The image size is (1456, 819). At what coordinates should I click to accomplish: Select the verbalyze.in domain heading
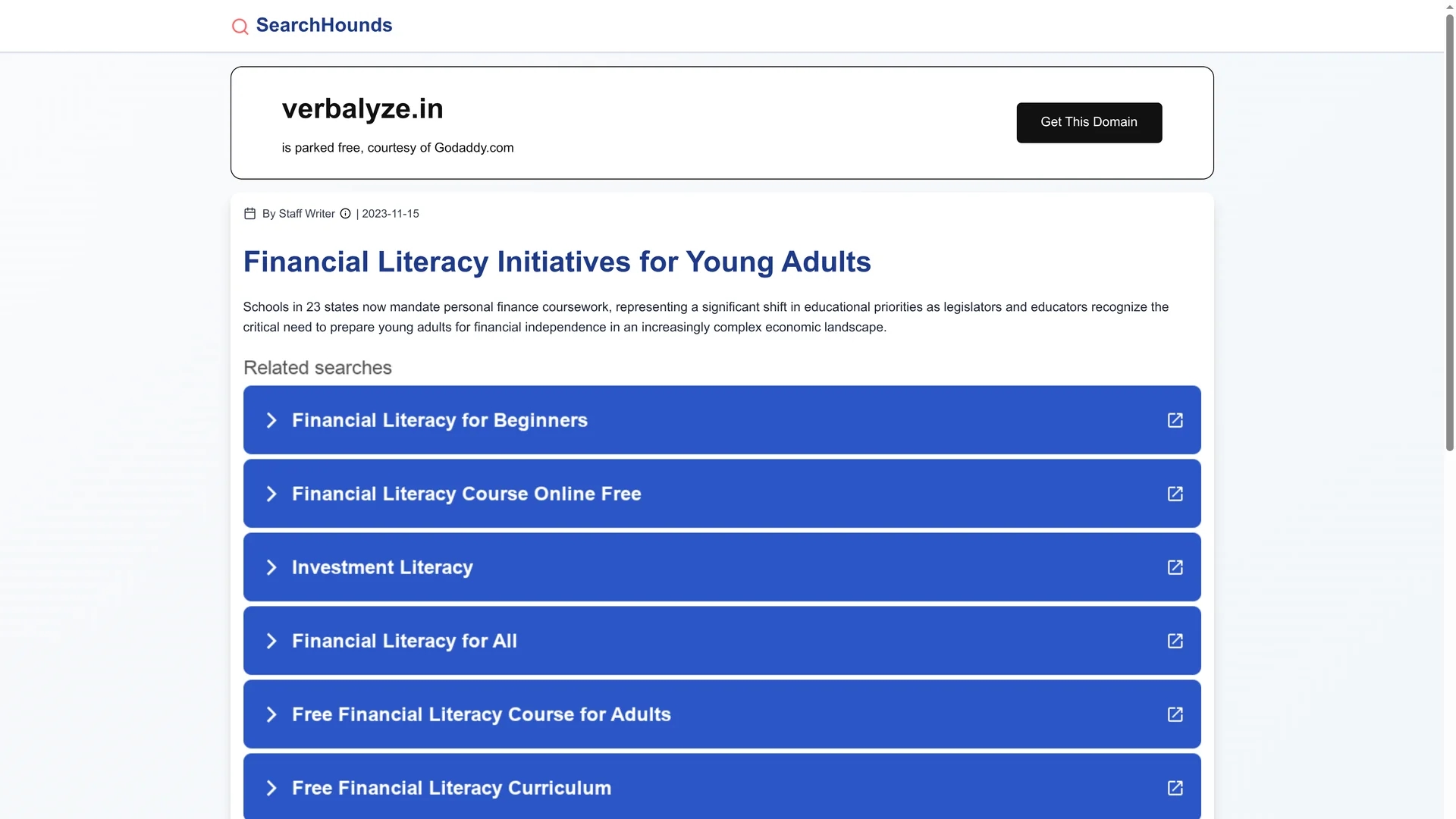(362, 108)
